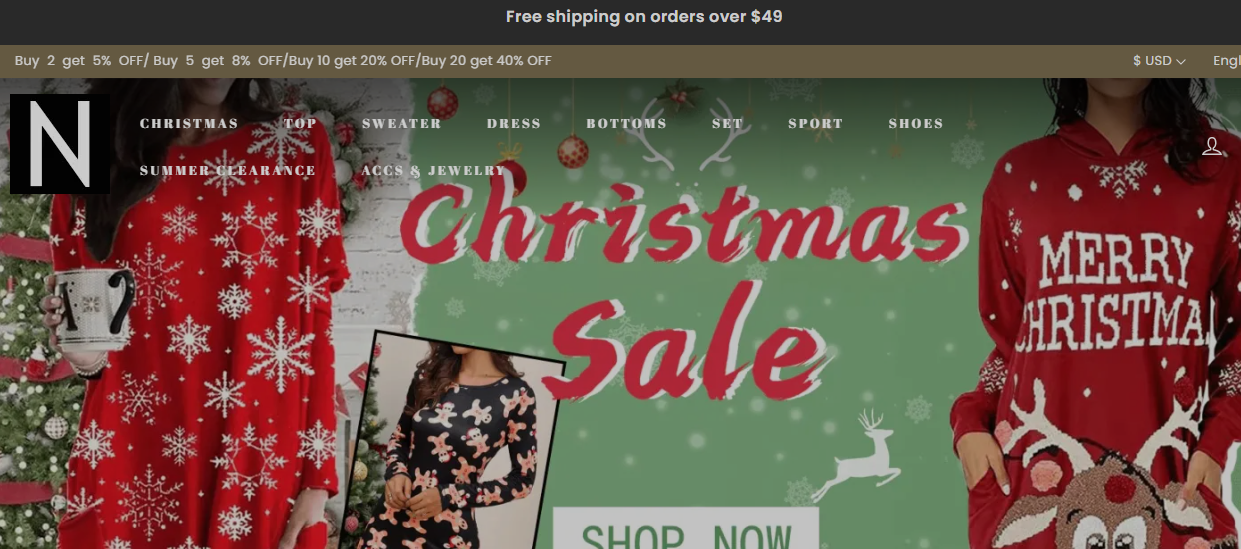
Task: Visit the Summer Clearance section
Action: pyautogui.click(x=228, y=171)
